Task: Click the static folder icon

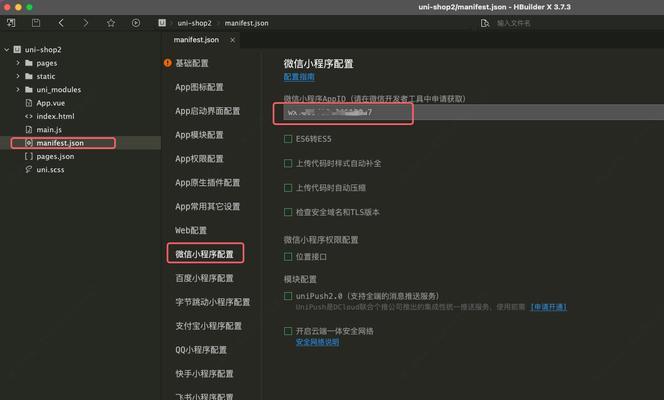Action: 29,76
